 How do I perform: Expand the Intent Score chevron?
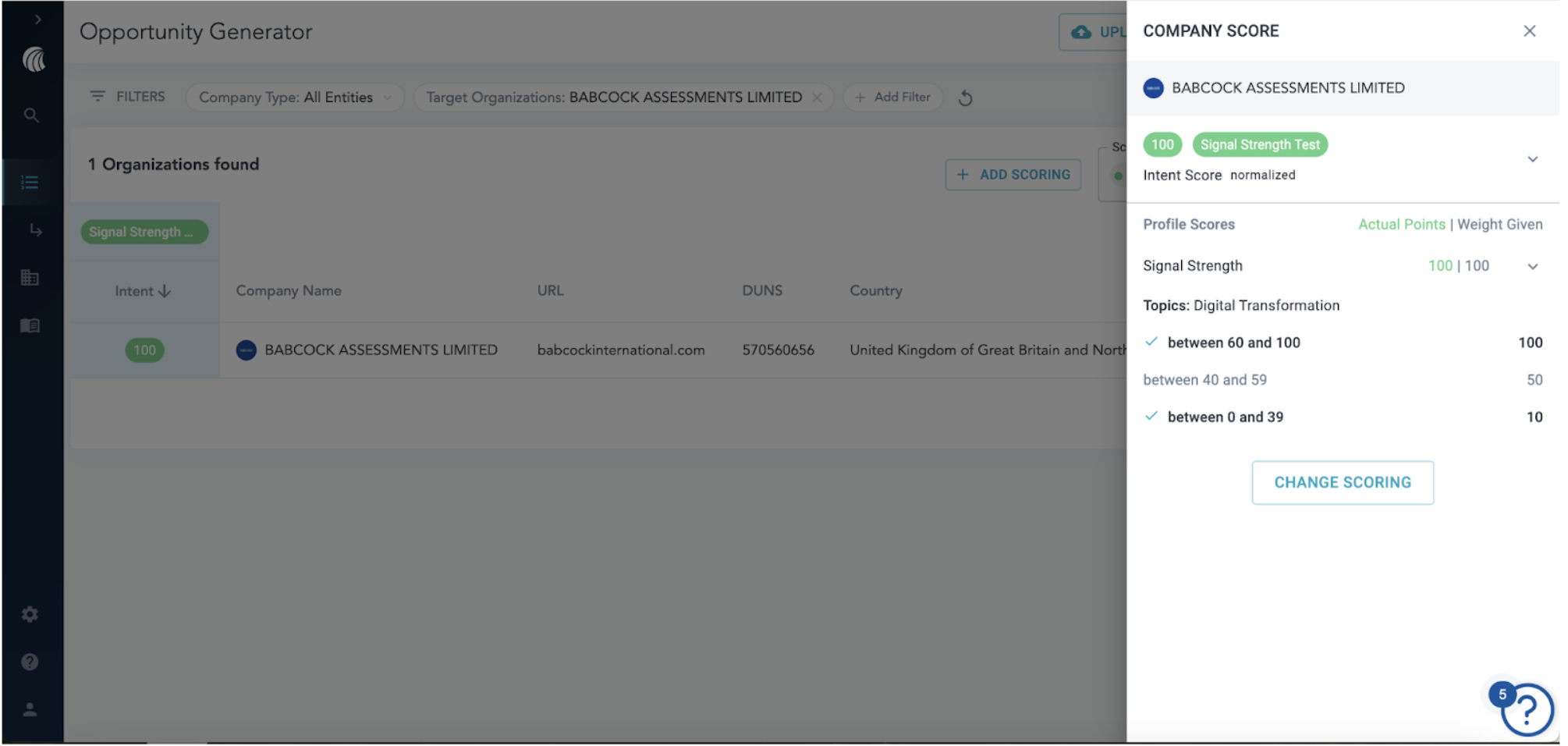1532,159
